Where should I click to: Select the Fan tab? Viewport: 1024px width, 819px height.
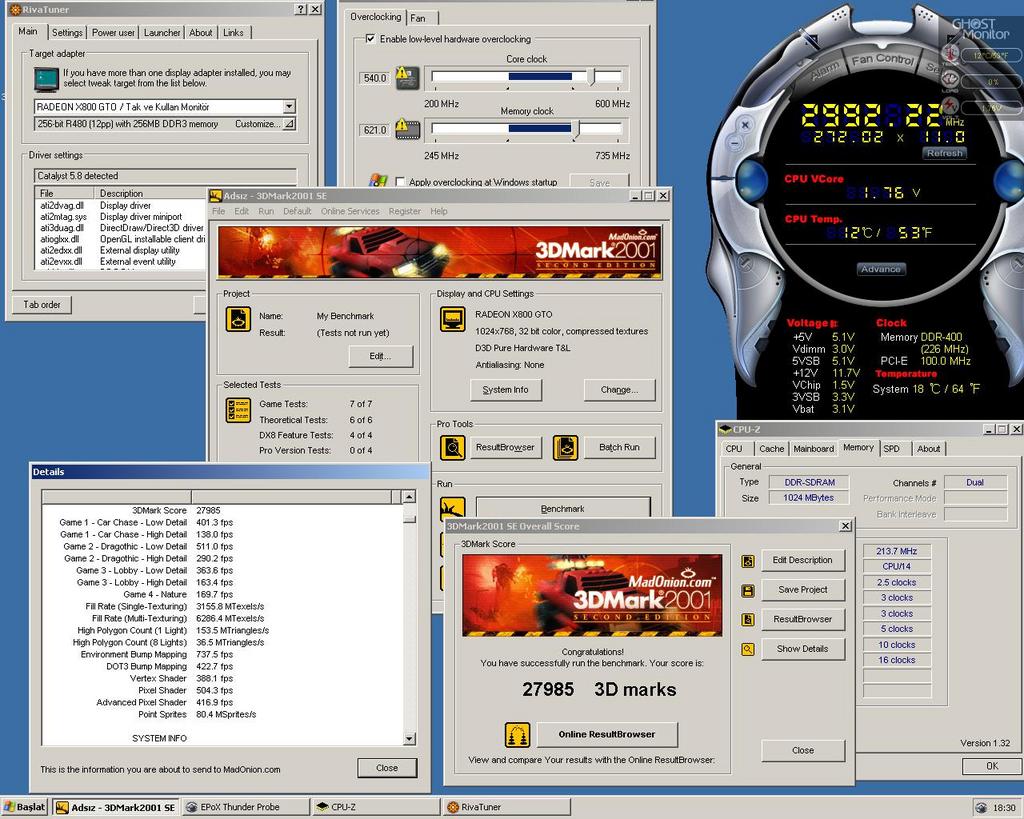pos(418,18)
